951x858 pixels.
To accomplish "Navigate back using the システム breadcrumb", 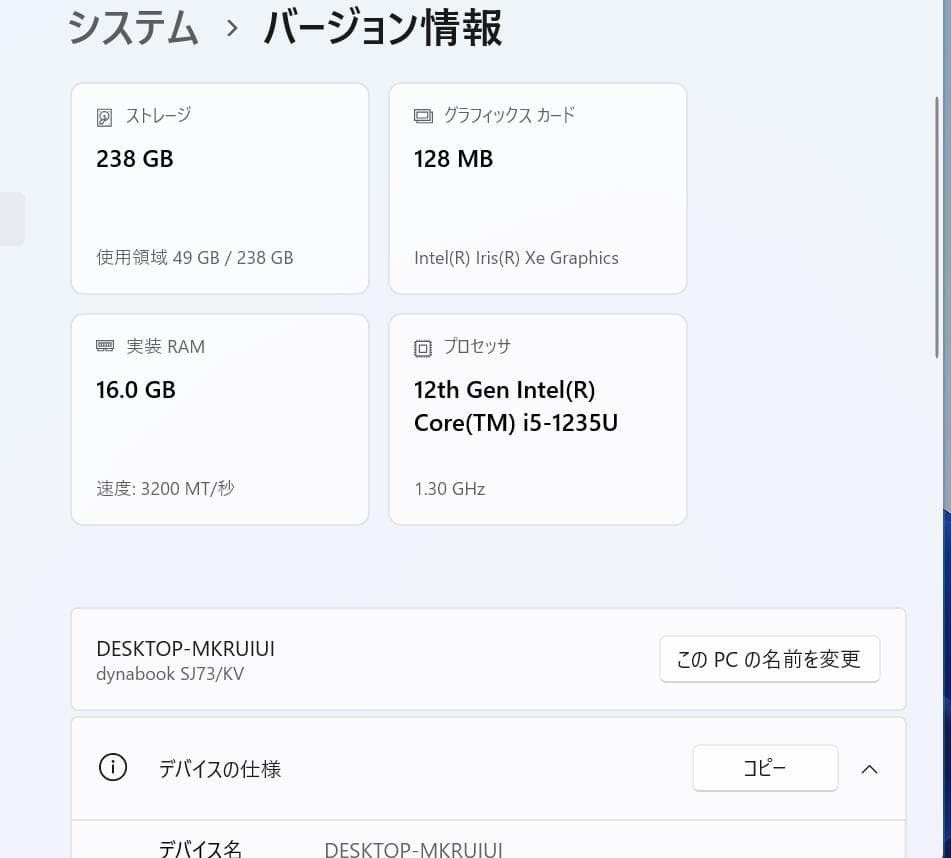I will click(132, 28).
